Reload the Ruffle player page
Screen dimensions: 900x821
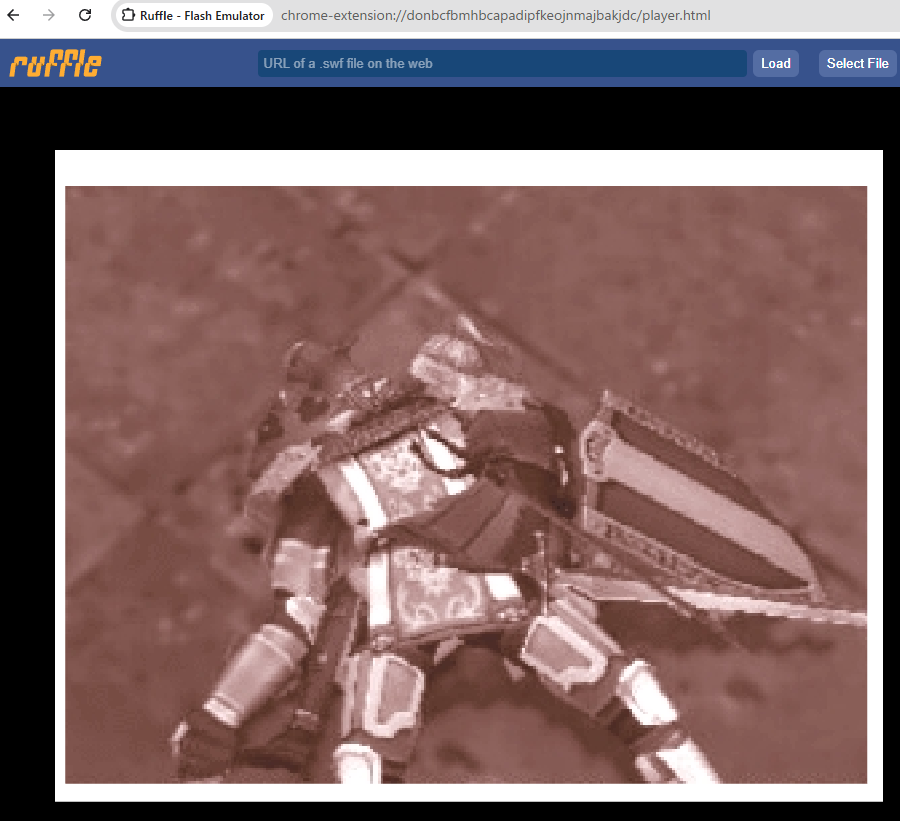point(85,16)
